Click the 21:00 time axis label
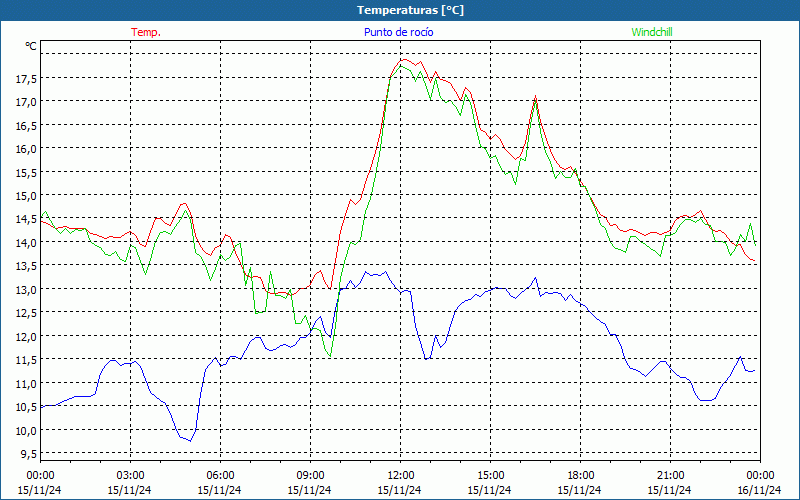 coord(670,476)
